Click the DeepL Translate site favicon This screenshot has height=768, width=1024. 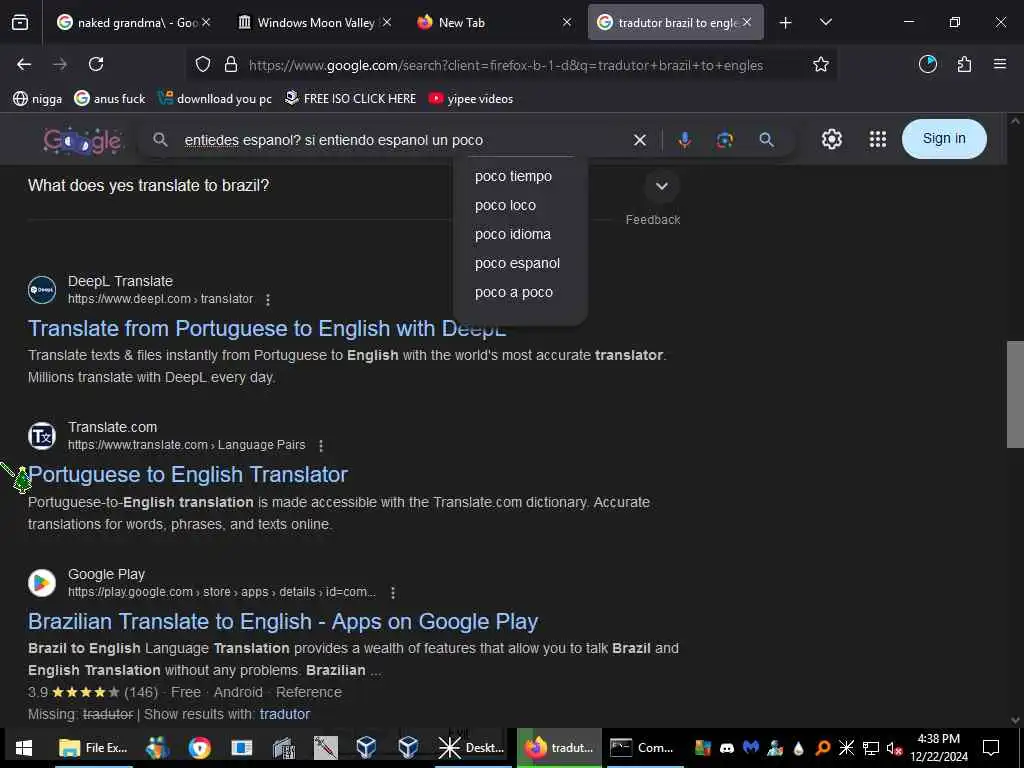(x=42, y=290)
